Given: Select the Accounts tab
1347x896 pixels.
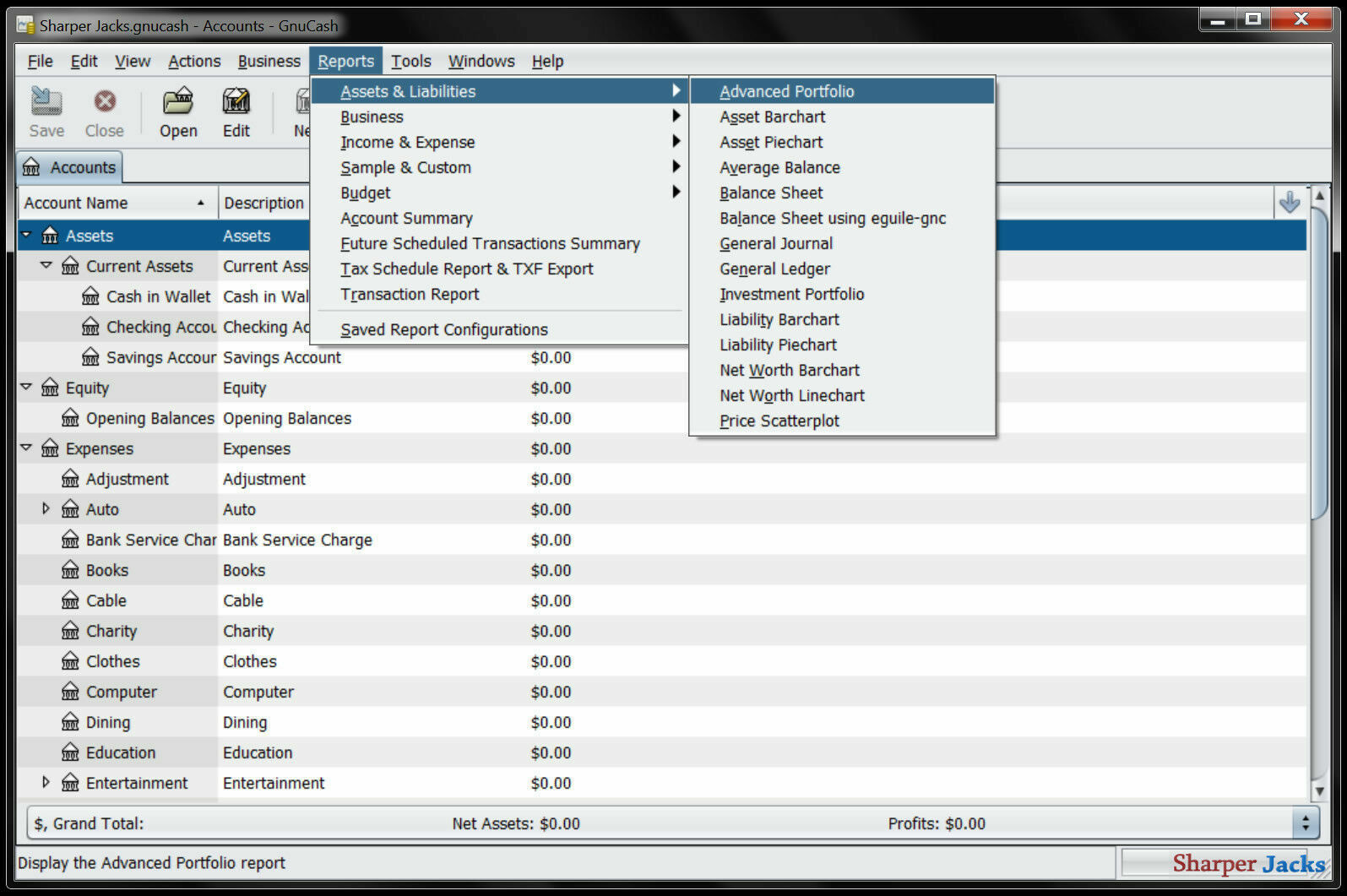Looking at the screenshot, I should [70, 167].
